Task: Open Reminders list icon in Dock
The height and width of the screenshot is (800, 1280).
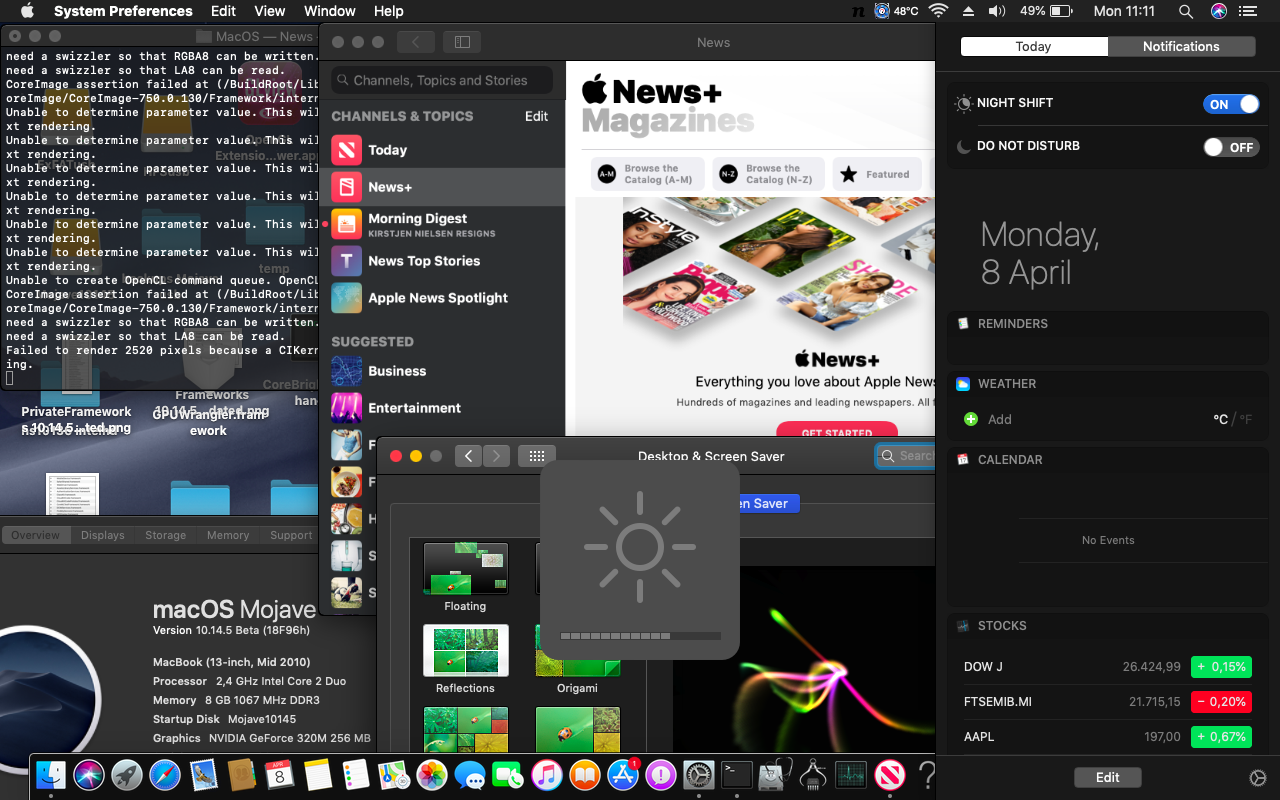Action: [355, 775]
